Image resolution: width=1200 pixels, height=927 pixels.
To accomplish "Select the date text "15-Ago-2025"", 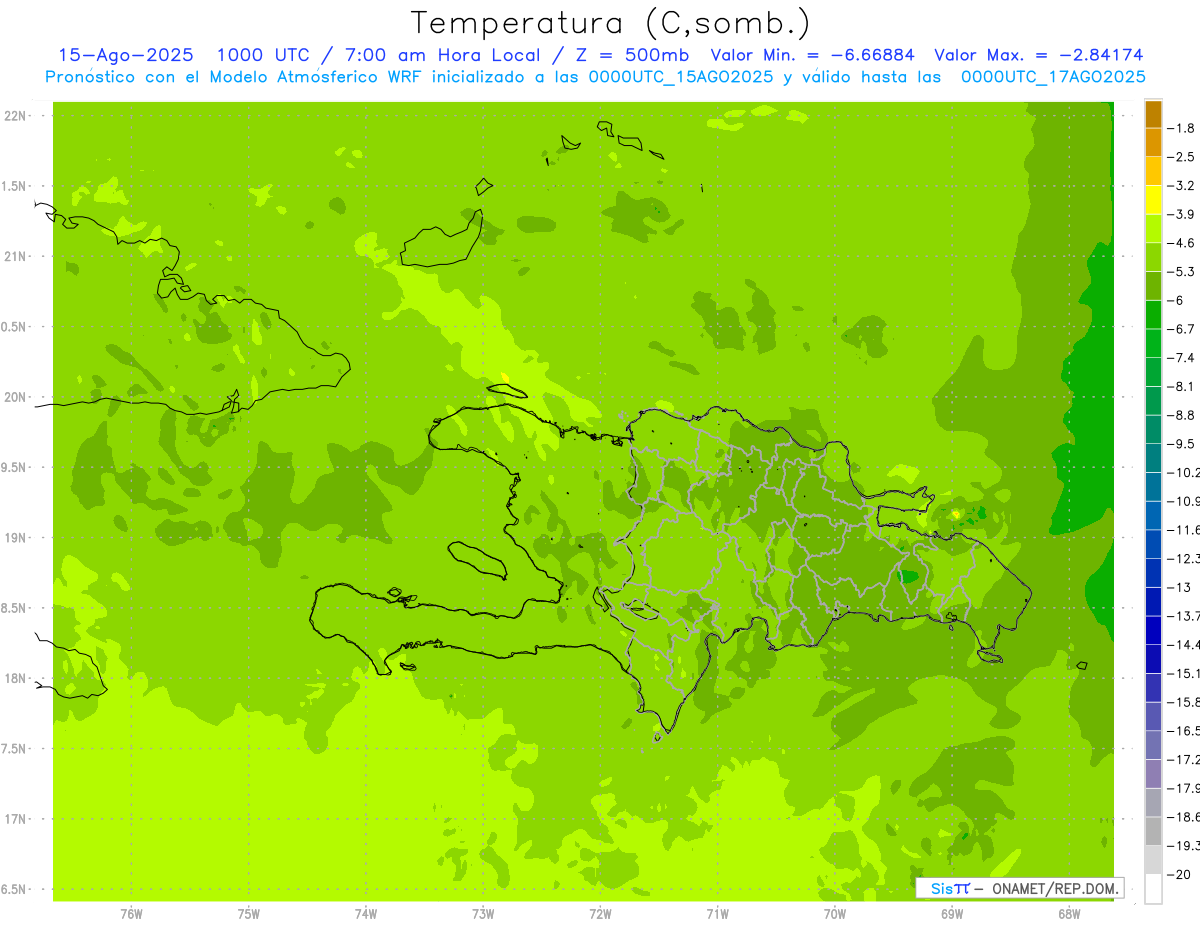I will pos(126,55).
